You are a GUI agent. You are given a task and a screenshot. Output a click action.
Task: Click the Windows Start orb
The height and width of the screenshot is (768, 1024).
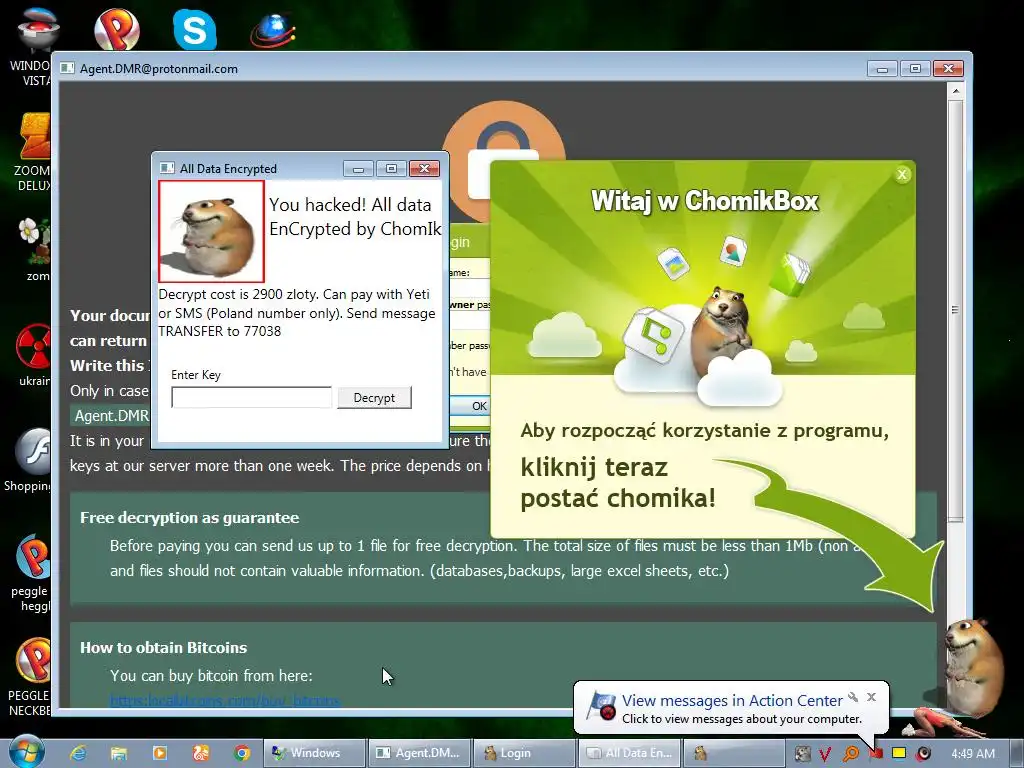pyautogui.click(x=26, y=752)
